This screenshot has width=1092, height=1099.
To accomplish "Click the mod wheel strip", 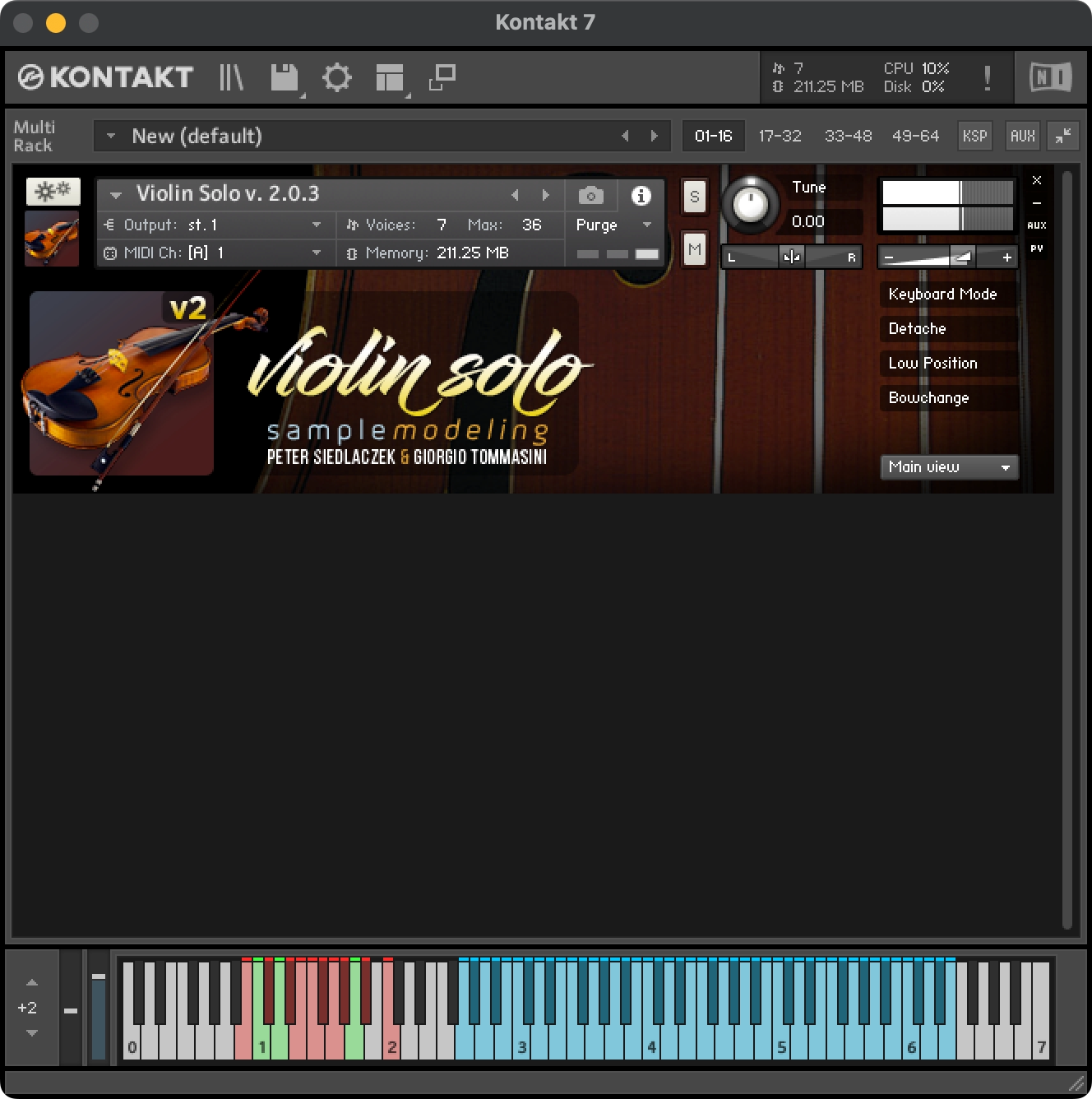I will click(99, 1008).
